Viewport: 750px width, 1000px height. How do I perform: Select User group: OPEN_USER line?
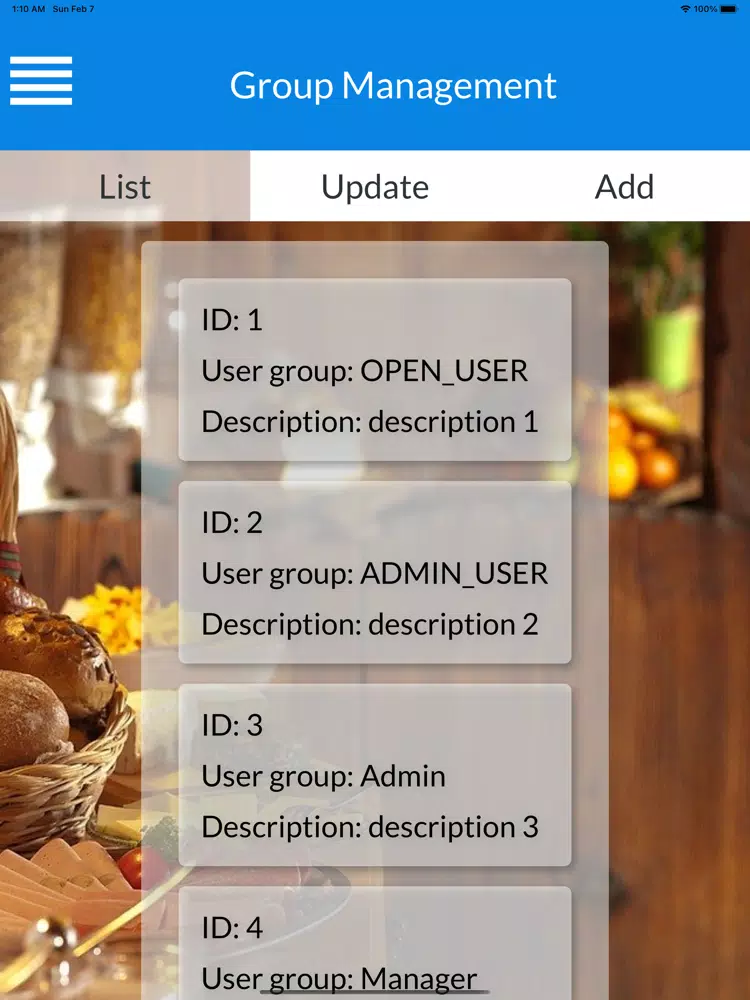point(365,371)
